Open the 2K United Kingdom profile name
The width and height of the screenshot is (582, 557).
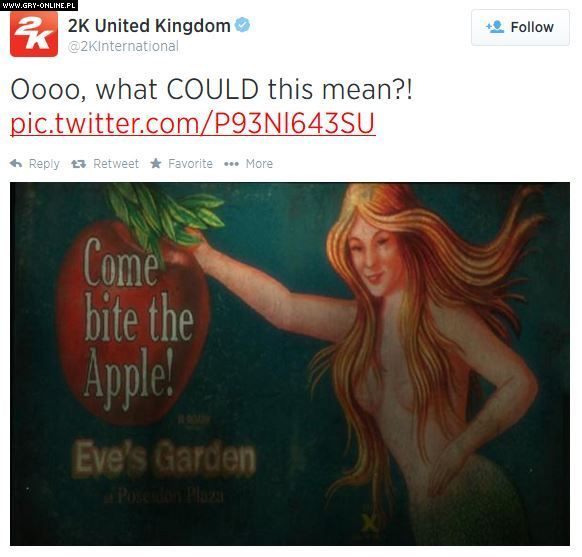point(149,26)
